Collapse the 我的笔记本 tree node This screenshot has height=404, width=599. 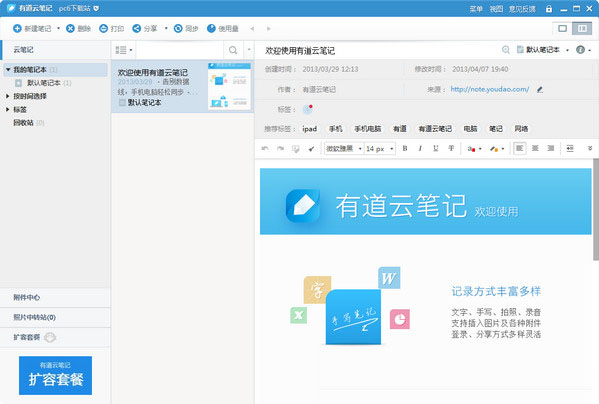(8, 69)
